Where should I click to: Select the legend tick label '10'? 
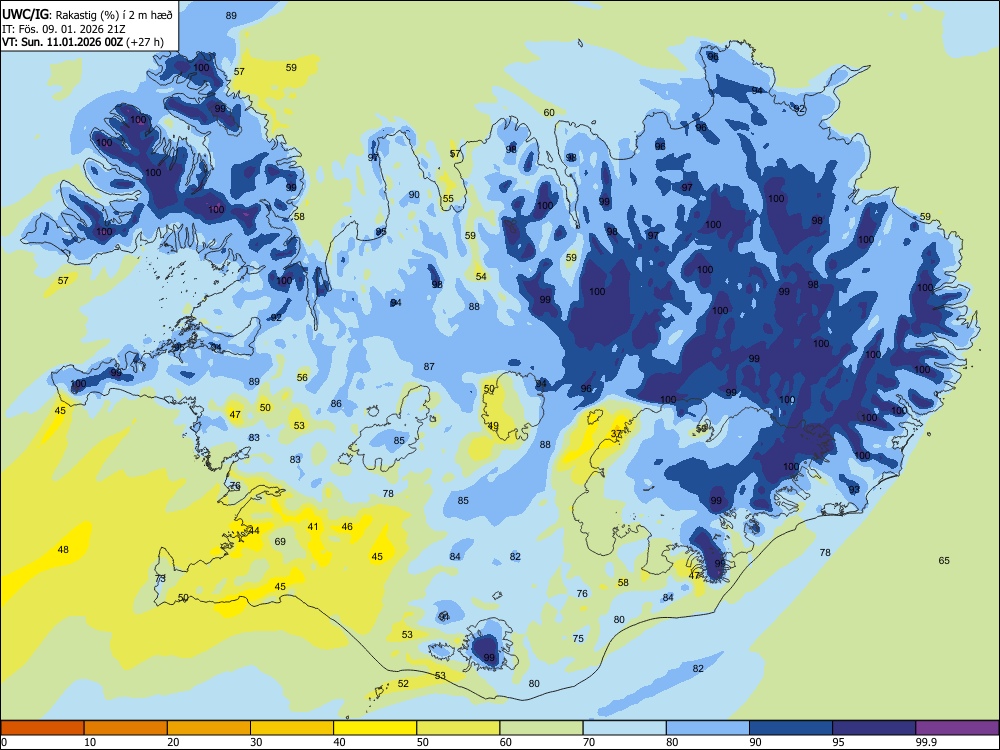coord(90,742)
